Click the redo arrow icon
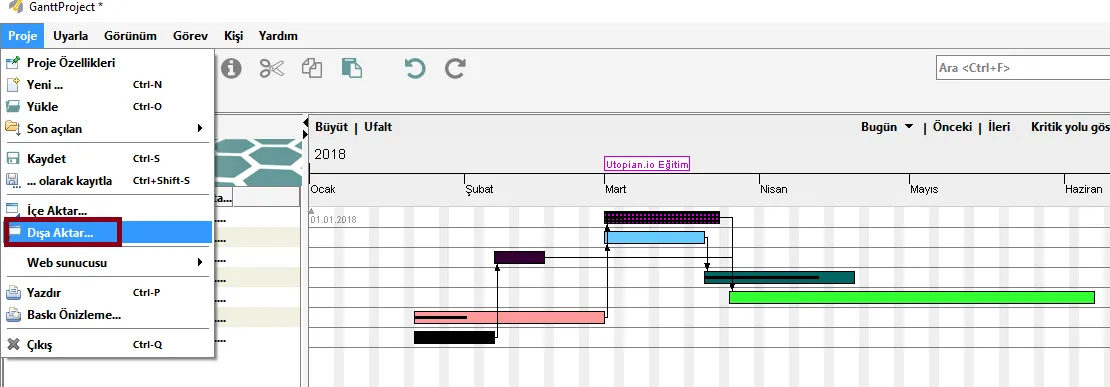 [455, 68]
